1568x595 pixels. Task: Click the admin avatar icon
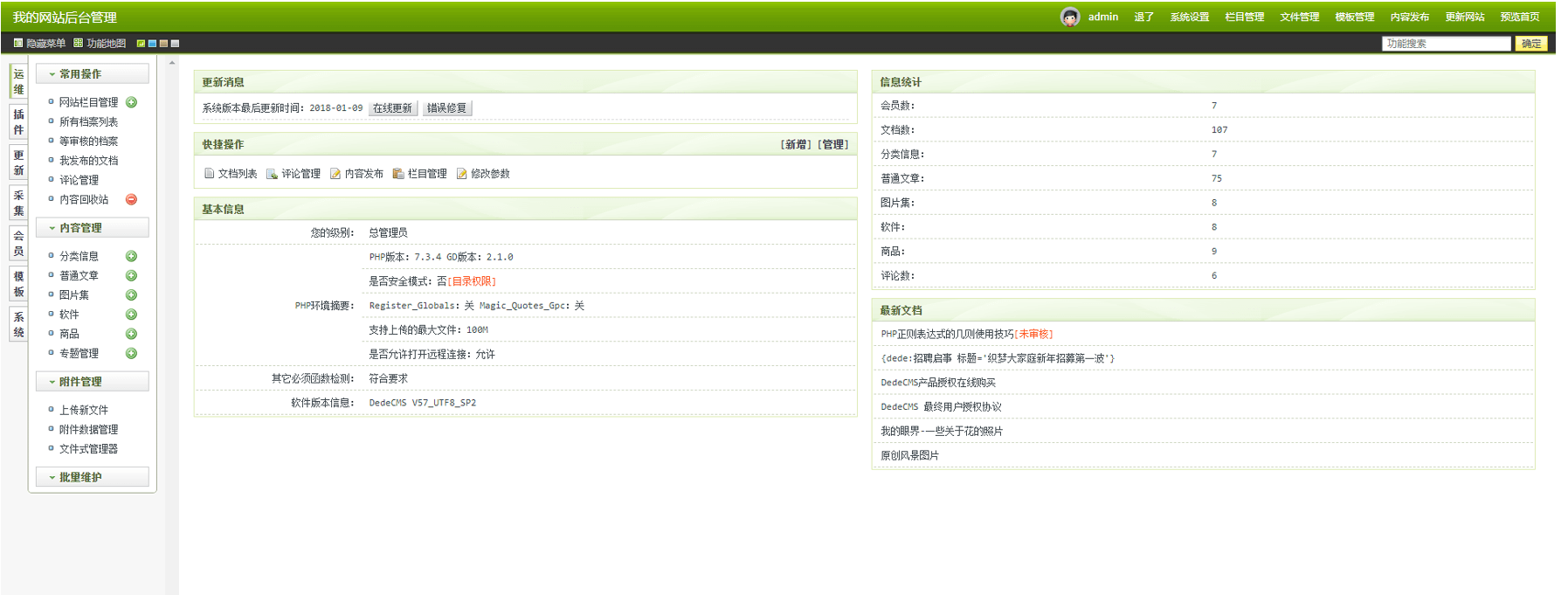(1069, 17)
